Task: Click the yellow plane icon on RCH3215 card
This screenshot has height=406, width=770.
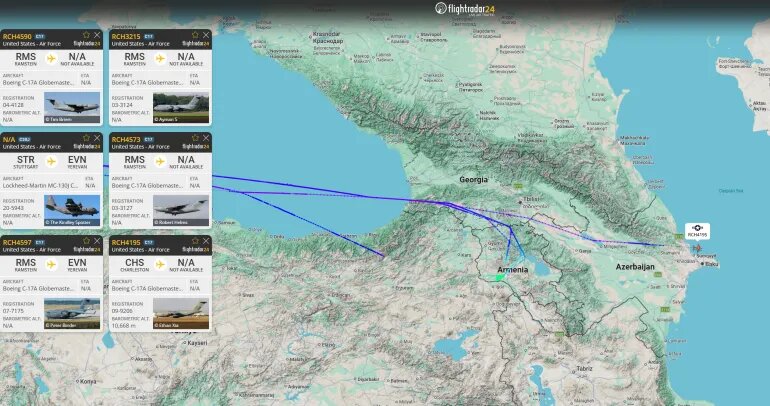Action: pyautogui.click(x=160, y=59)
